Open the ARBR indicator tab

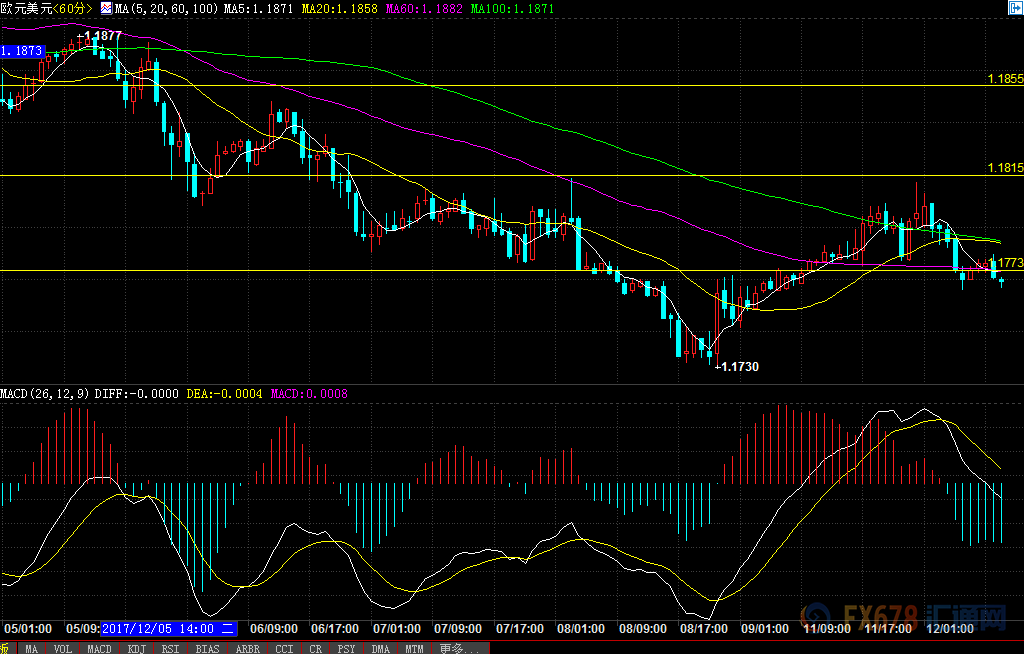point(246,648)
